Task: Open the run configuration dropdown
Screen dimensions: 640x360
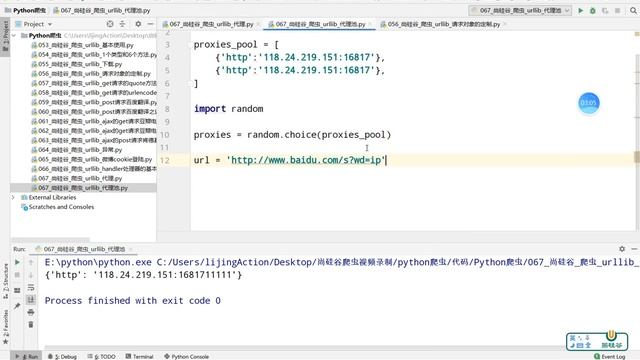Action: 520,11
